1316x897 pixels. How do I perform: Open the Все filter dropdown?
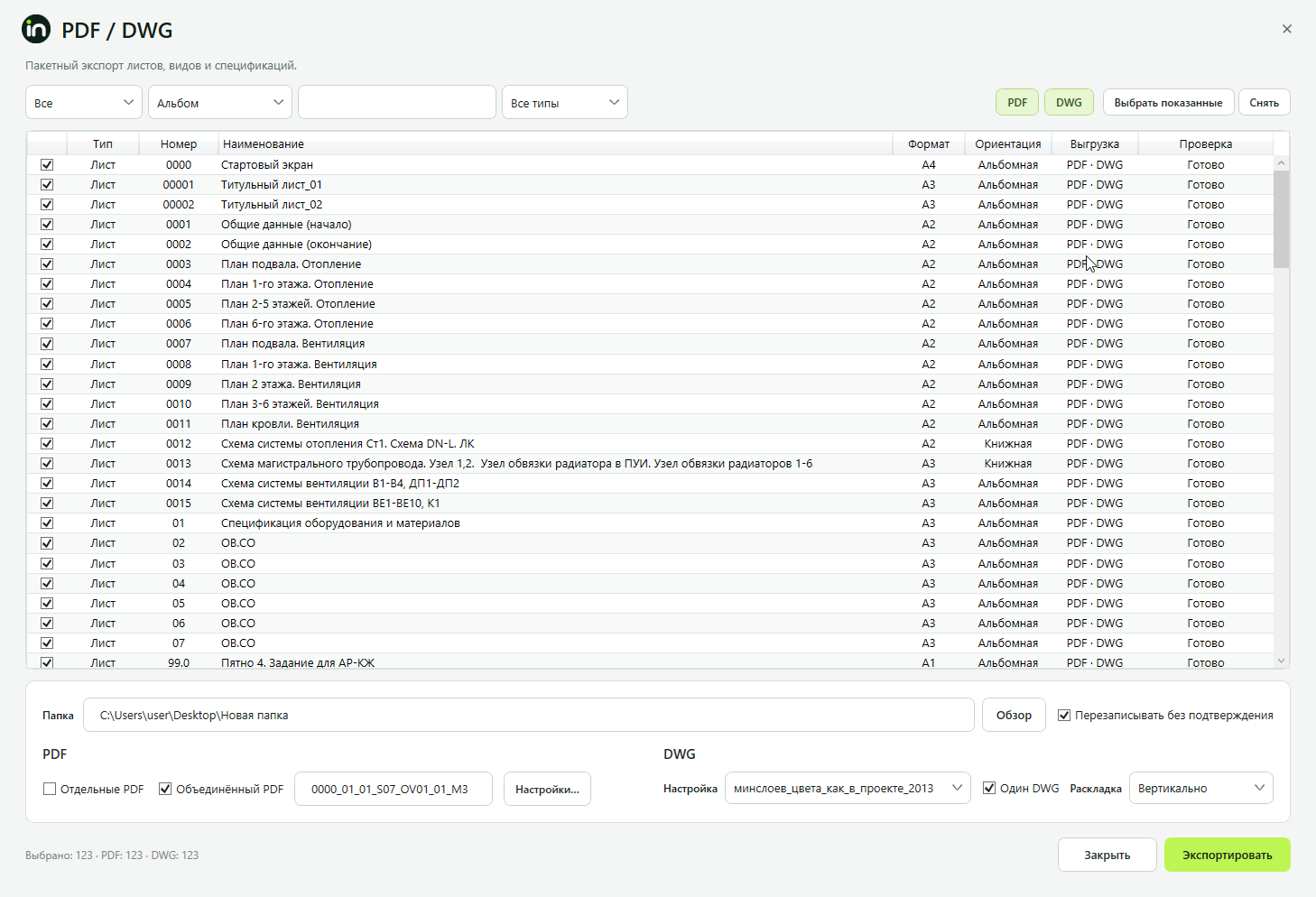point(84,103)
